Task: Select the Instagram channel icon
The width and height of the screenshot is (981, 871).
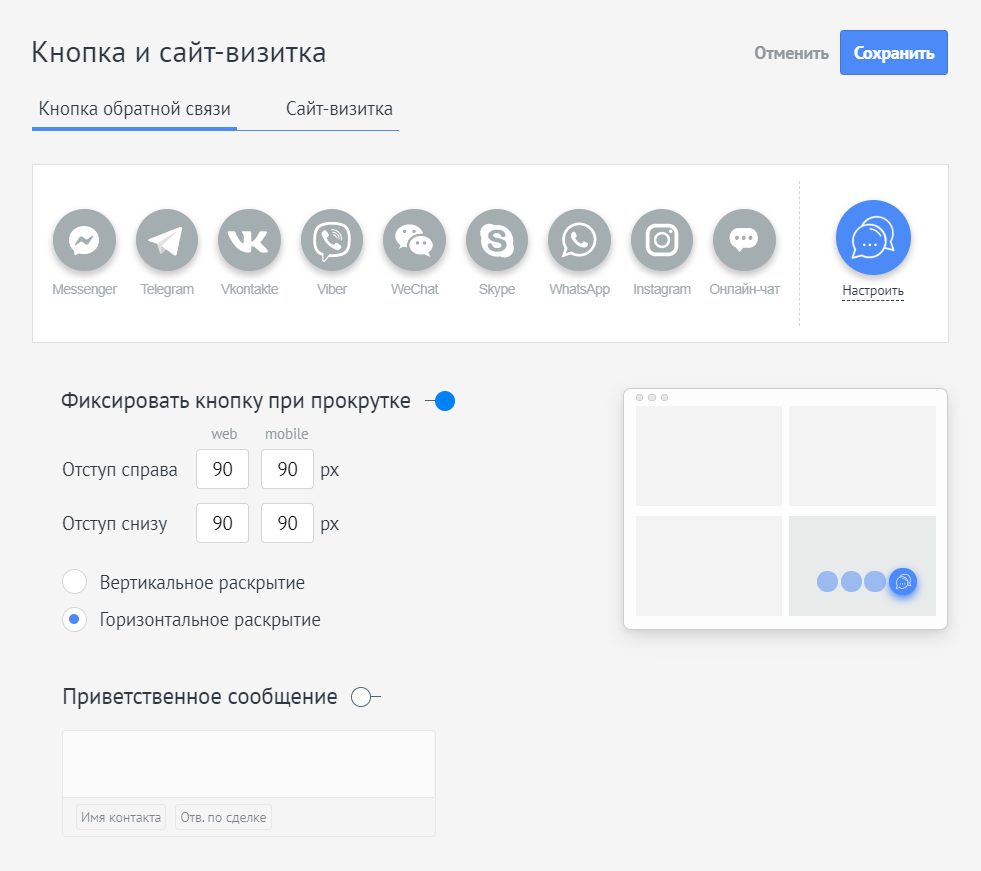Action: (x=662, y=240)
